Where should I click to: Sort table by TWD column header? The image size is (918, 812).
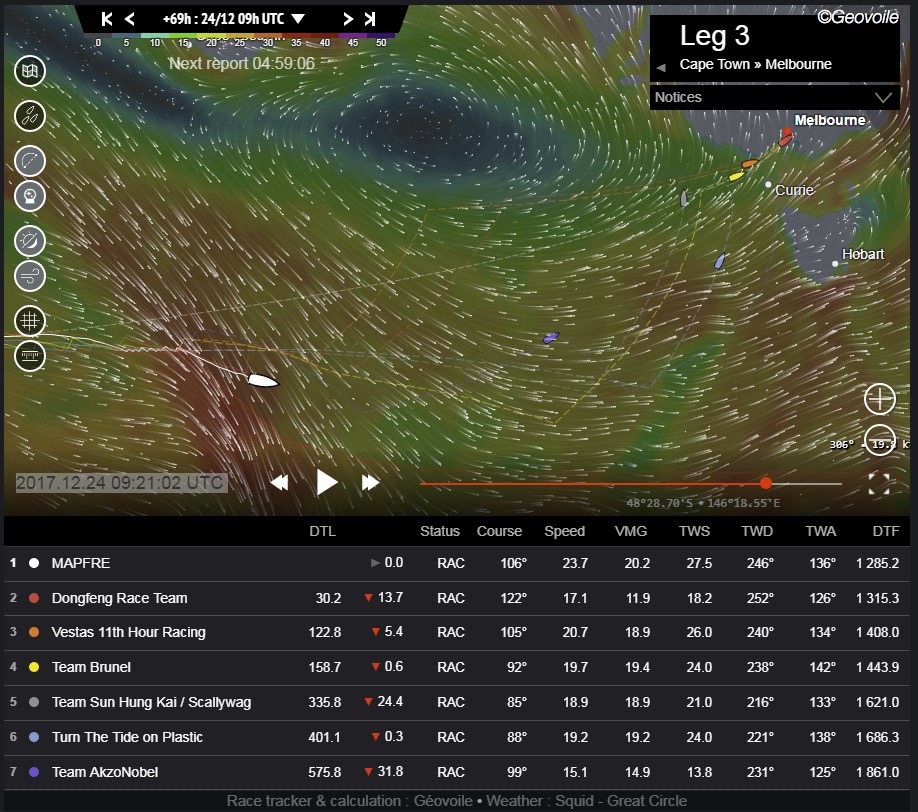pyautogui.click(x=757, y=531)
